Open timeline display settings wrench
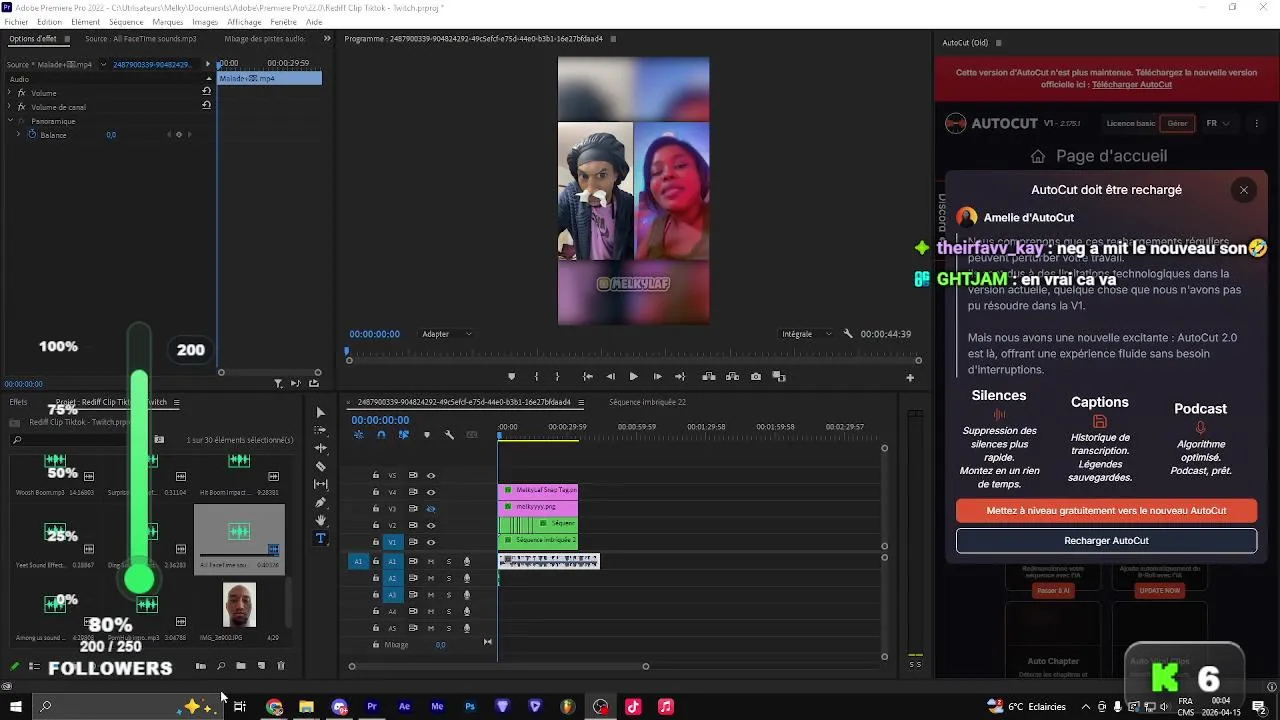The width and height of the screenshot is (1280, 720). click(x=449, y=435)
